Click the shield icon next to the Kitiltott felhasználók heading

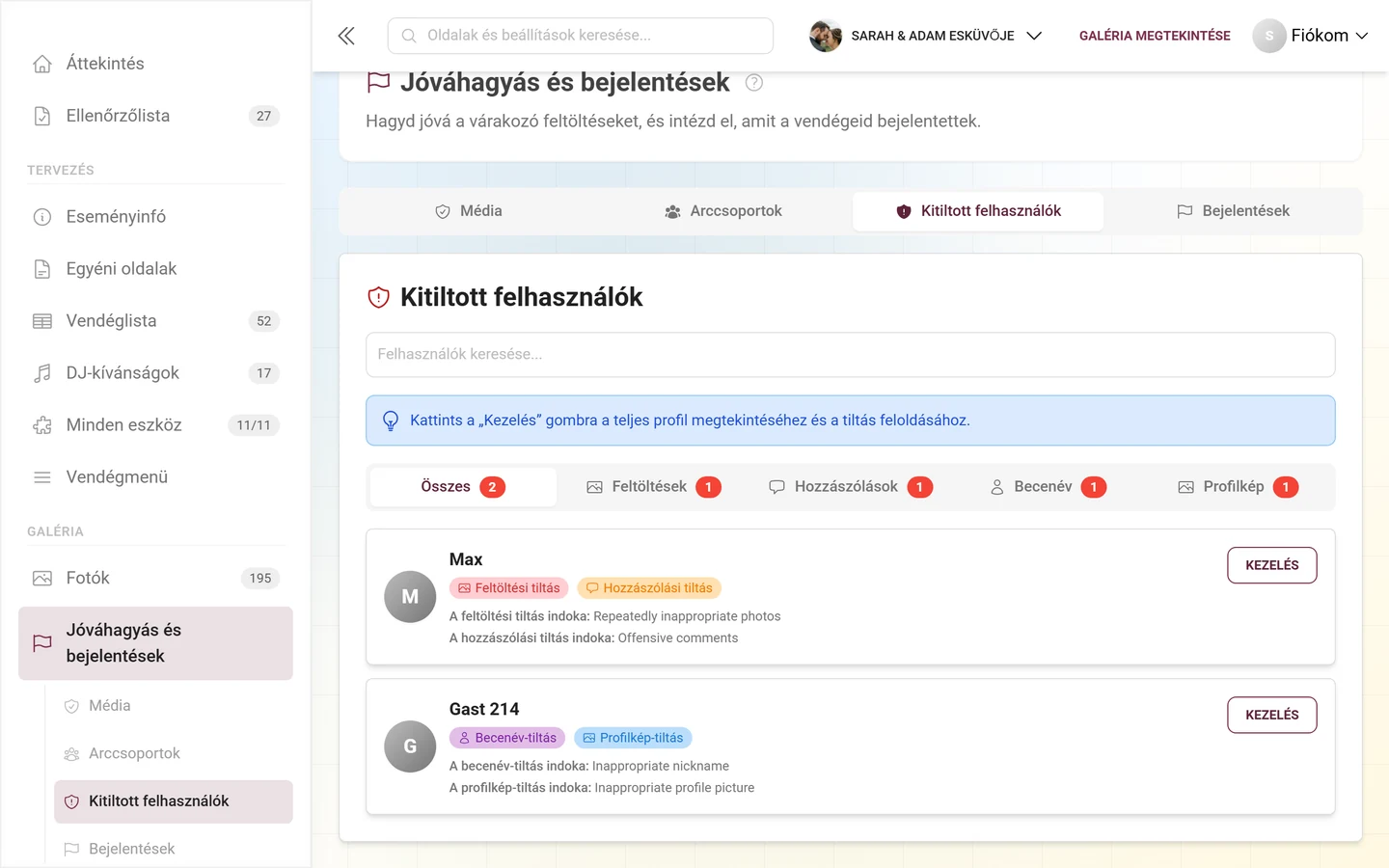[x=379, y=297]
